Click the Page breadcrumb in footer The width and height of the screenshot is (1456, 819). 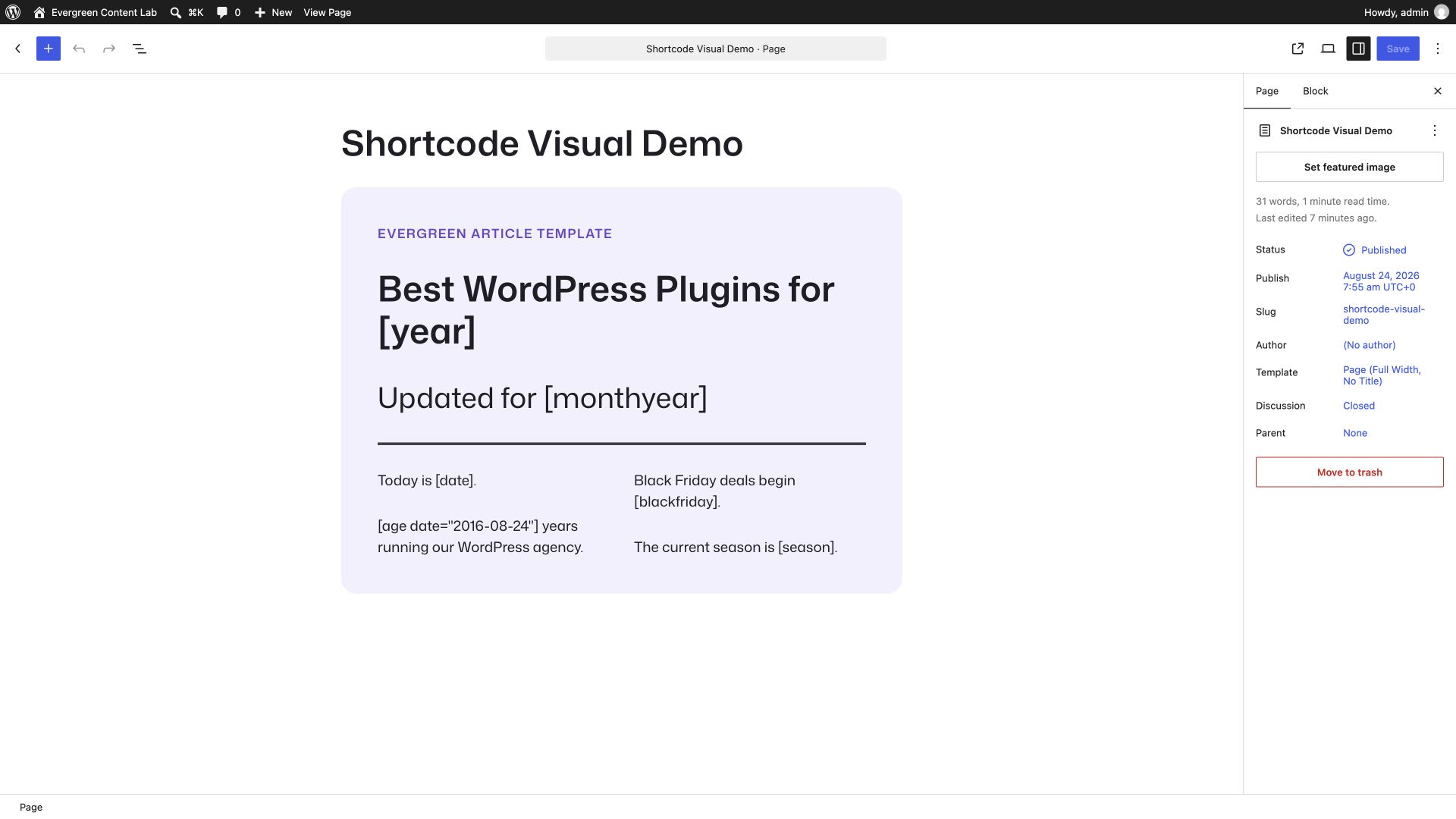[x=31, y=807]
